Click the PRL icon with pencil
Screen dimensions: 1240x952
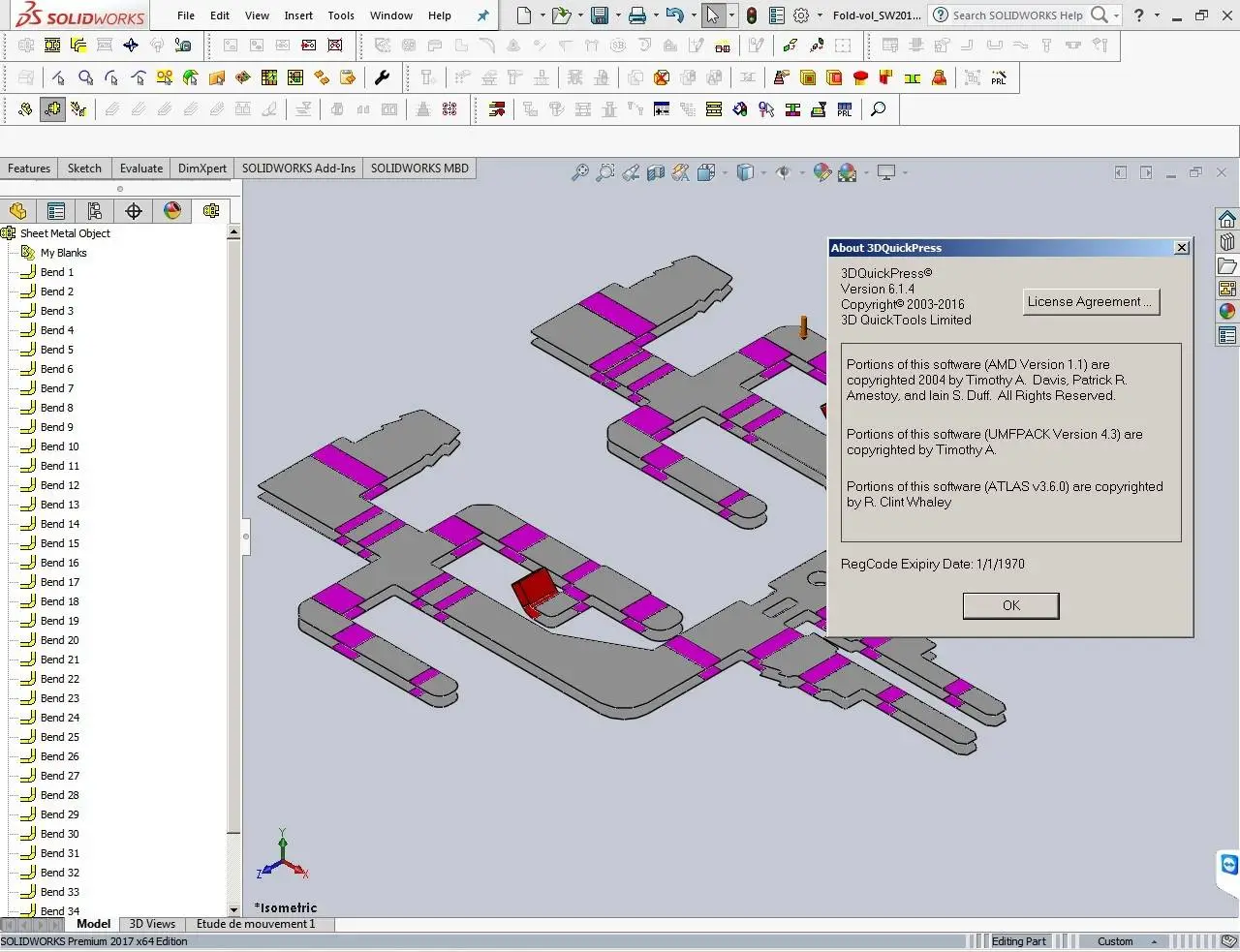coord(999,78)
